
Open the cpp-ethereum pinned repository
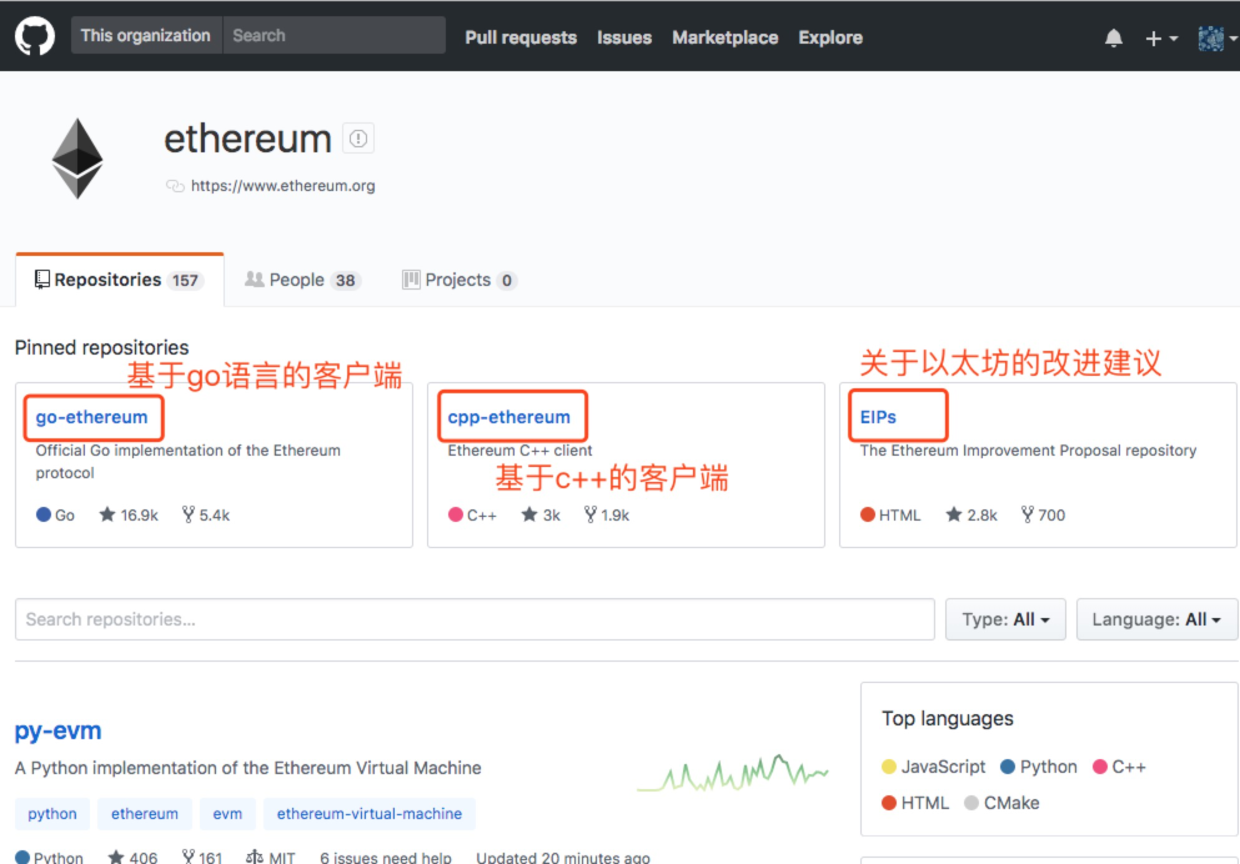(509, 417)
